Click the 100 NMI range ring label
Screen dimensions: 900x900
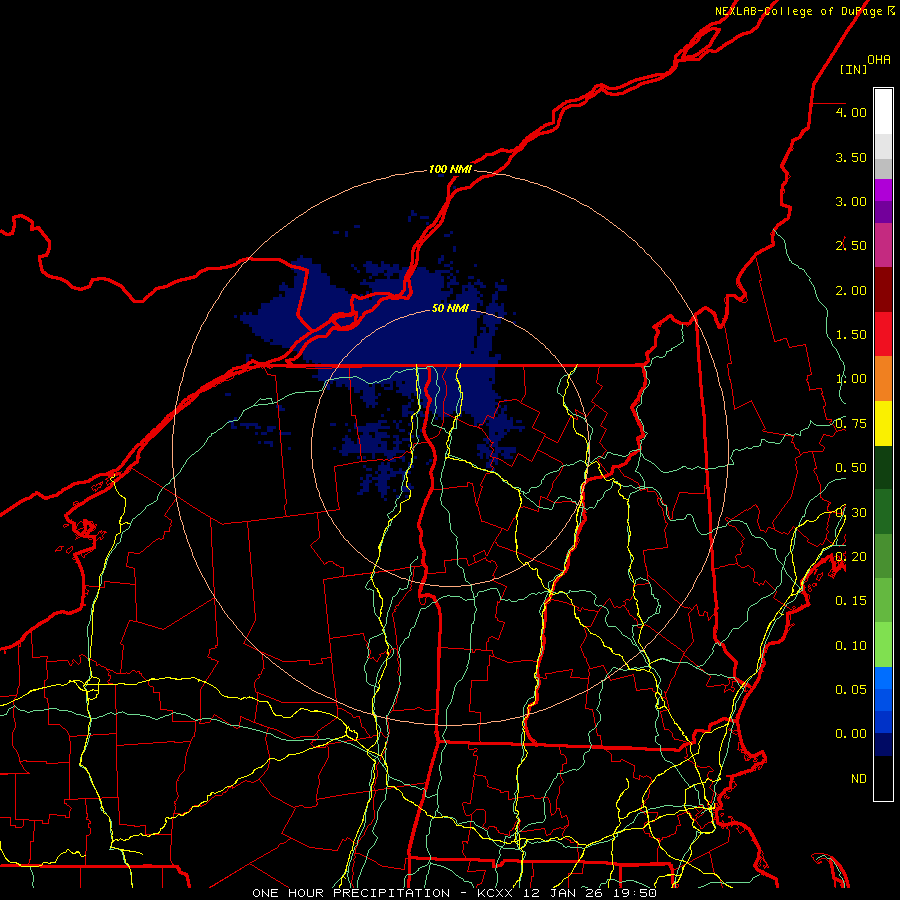click(x=450, y=169)
